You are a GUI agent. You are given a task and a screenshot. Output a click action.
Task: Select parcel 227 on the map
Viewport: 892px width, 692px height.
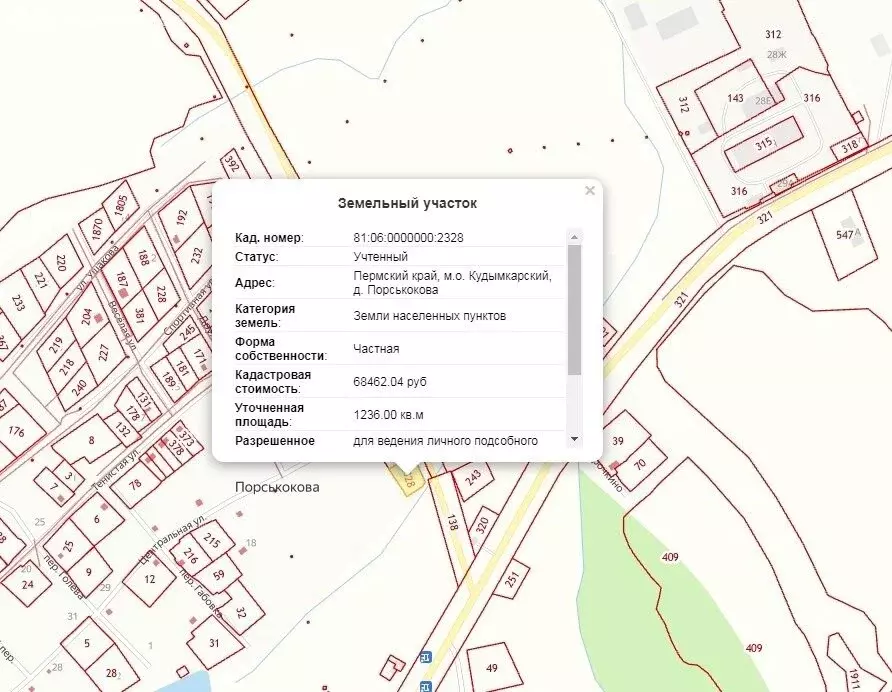103,353
